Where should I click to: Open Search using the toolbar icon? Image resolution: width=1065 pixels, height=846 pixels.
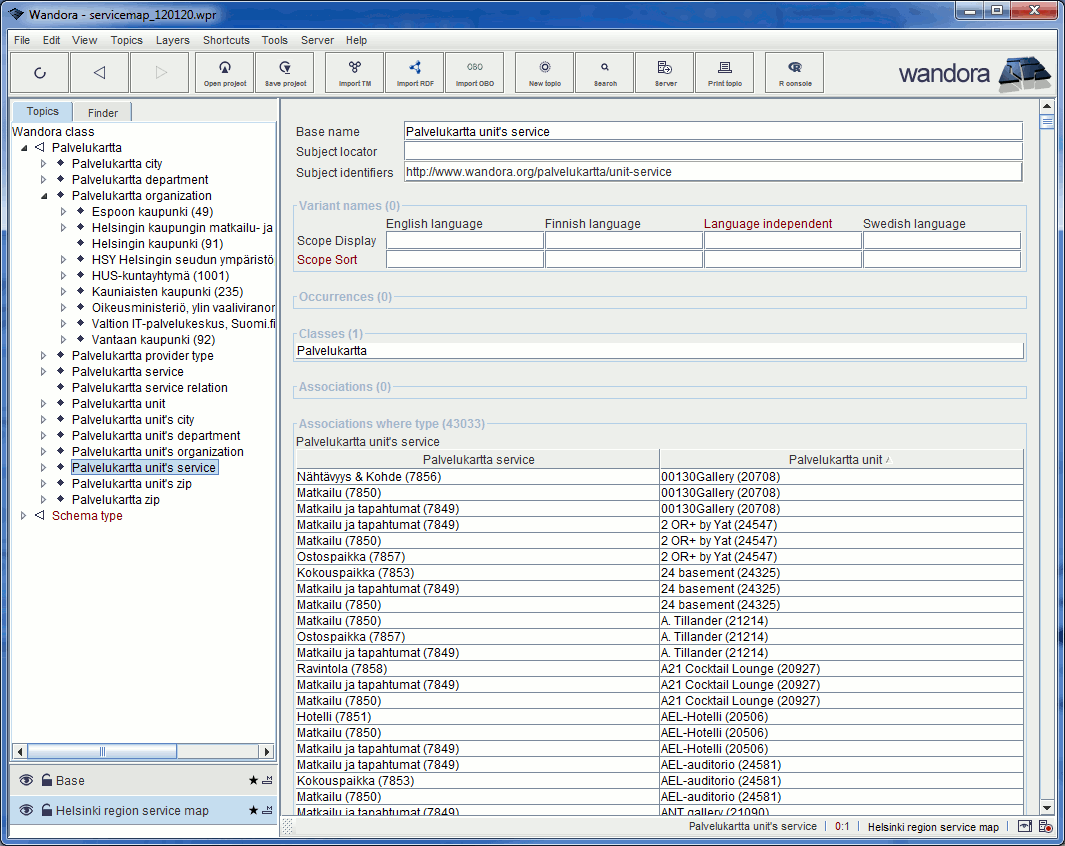[604, 72]
